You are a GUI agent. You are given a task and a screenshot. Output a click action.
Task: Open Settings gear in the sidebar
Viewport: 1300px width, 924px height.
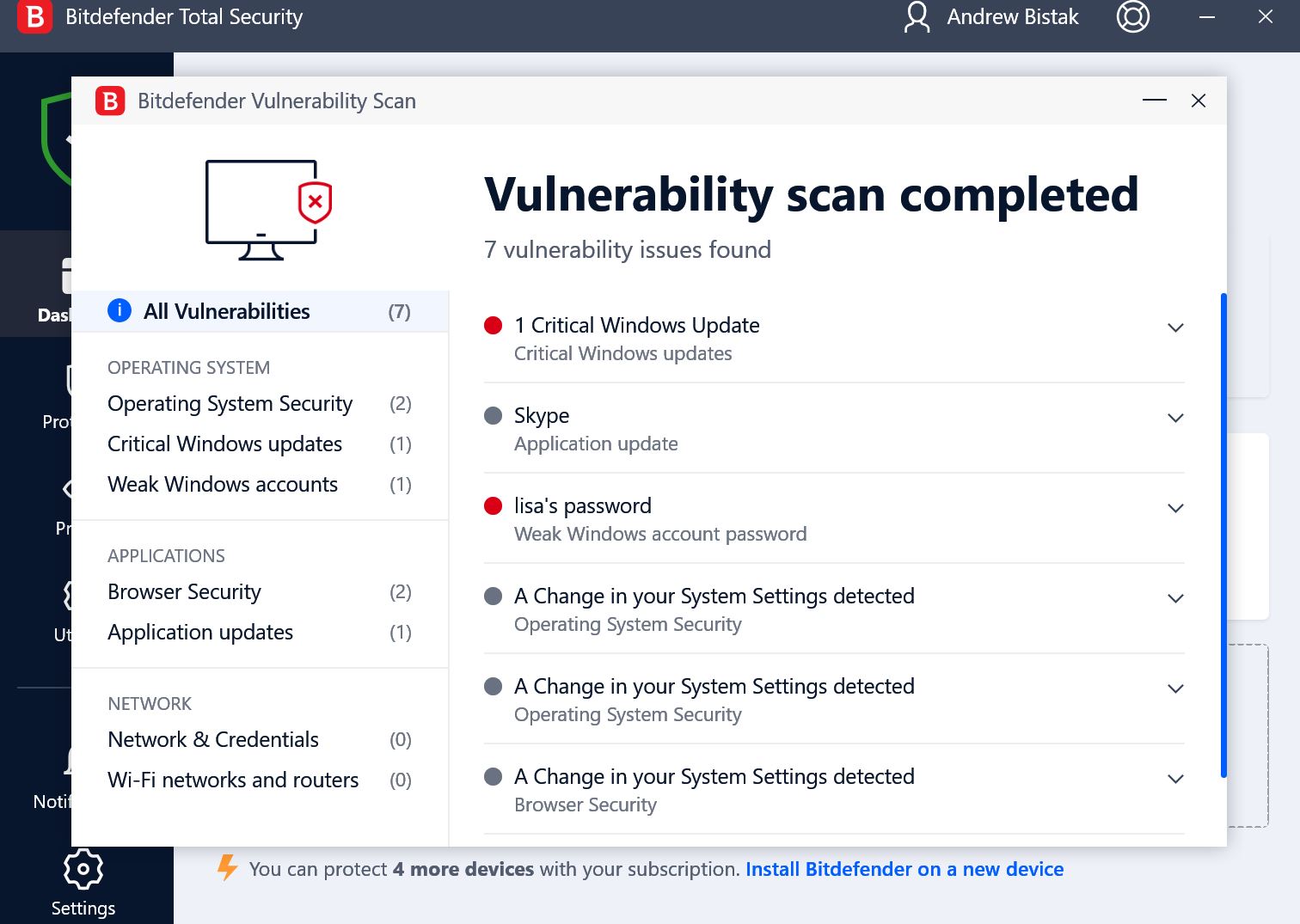click(83, 870)
